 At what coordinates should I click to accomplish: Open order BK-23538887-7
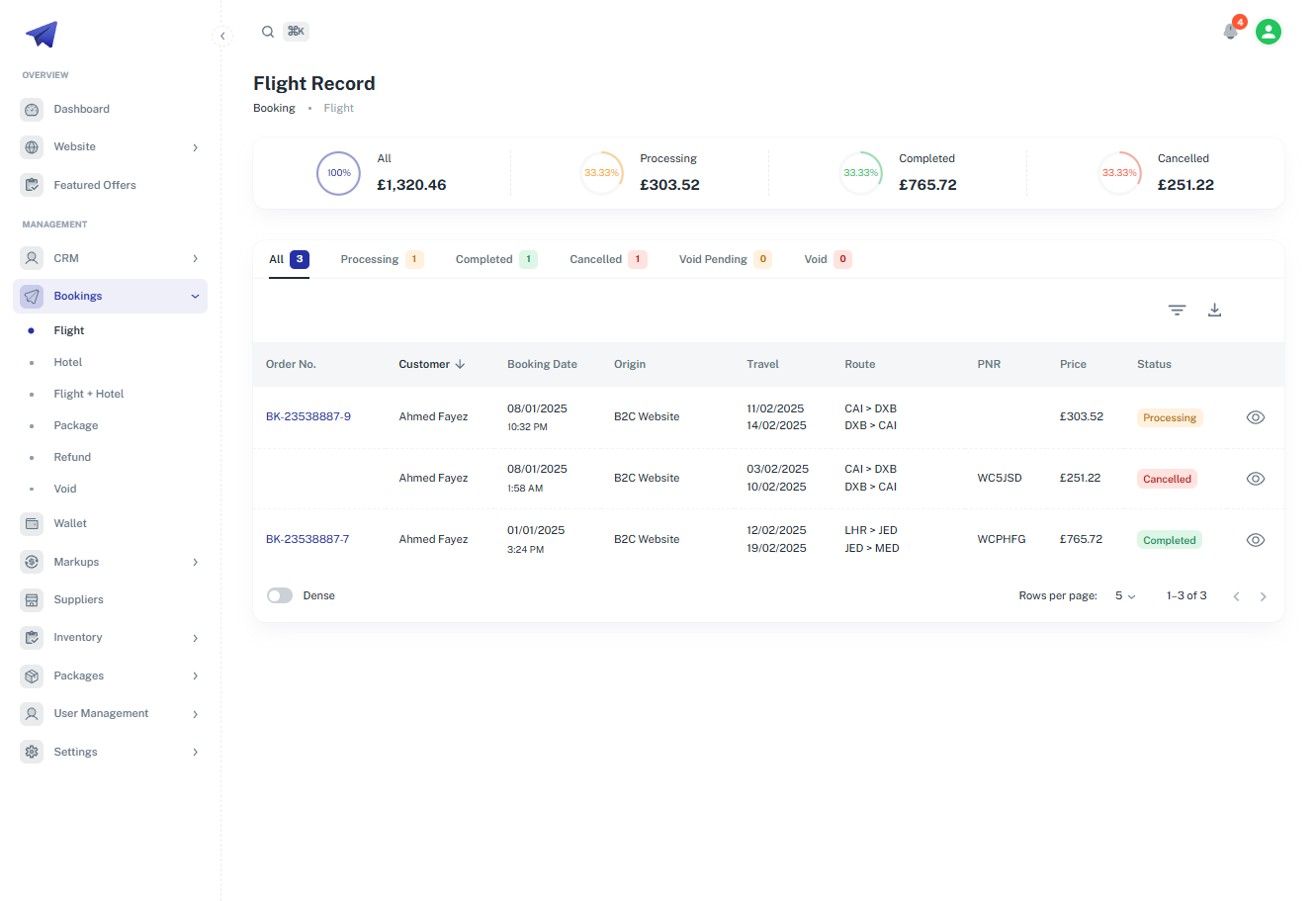[x=307, y=539]
